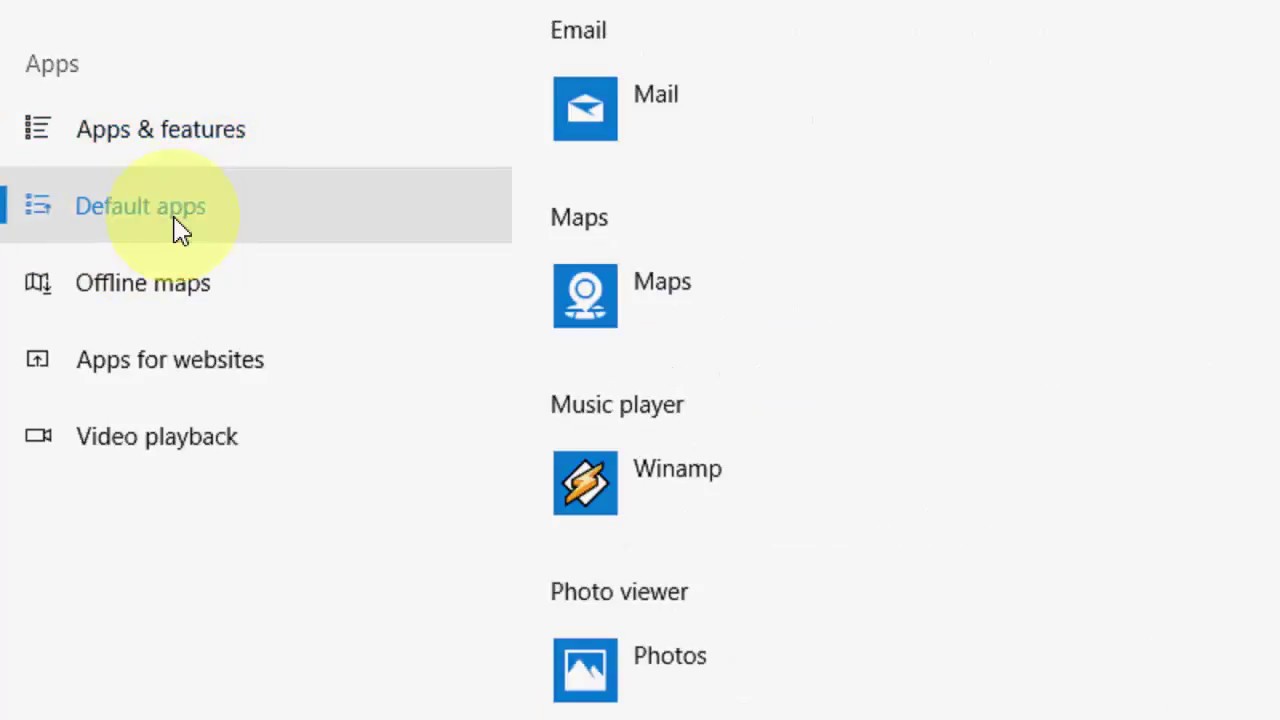This screenshot has height=720, width=1280.
Task: Change default email app labeled Mail
Action: tap(656, 94)
